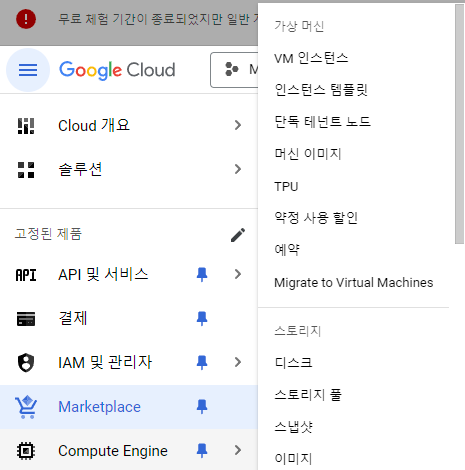Click the red alert error icon

click(26, 19)
